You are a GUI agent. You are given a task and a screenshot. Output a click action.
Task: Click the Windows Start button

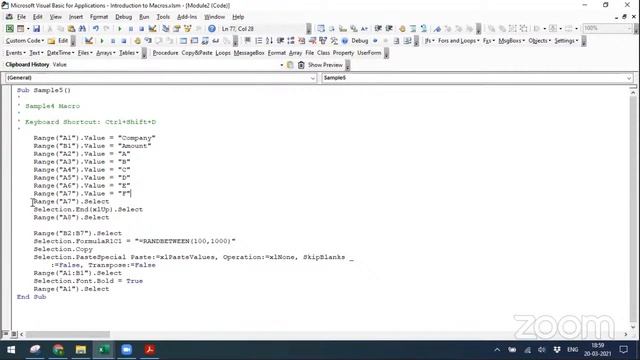11,350
